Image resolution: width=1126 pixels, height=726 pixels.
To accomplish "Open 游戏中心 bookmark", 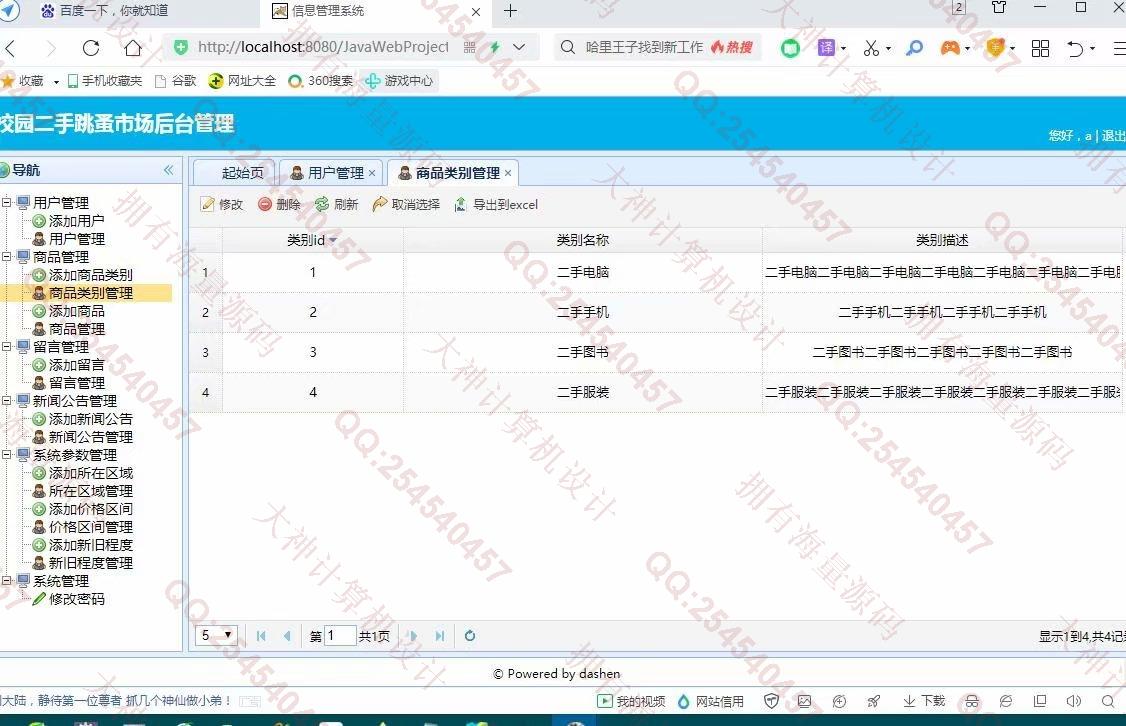I will coord(399,80).
